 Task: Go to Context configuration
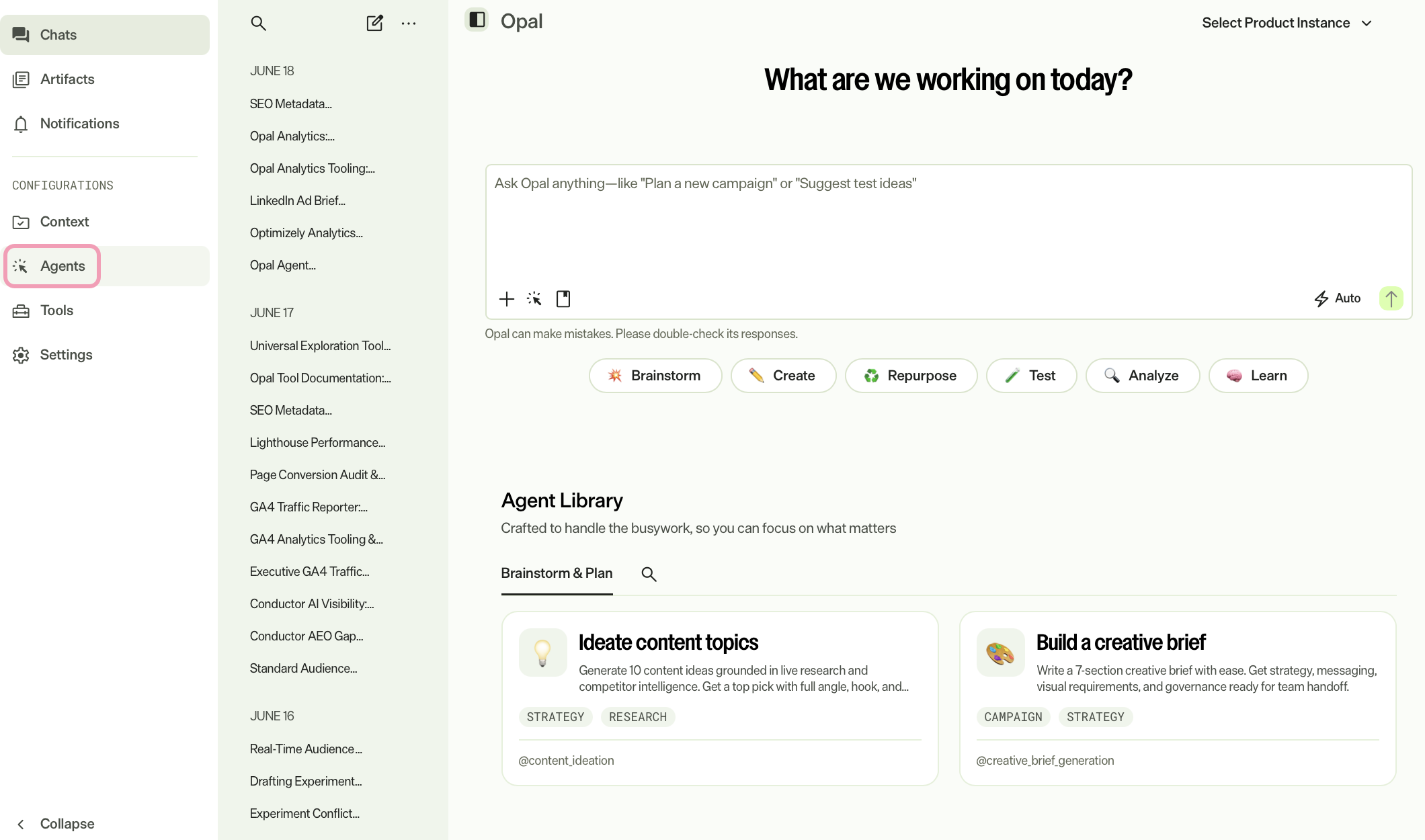point(105,222)
